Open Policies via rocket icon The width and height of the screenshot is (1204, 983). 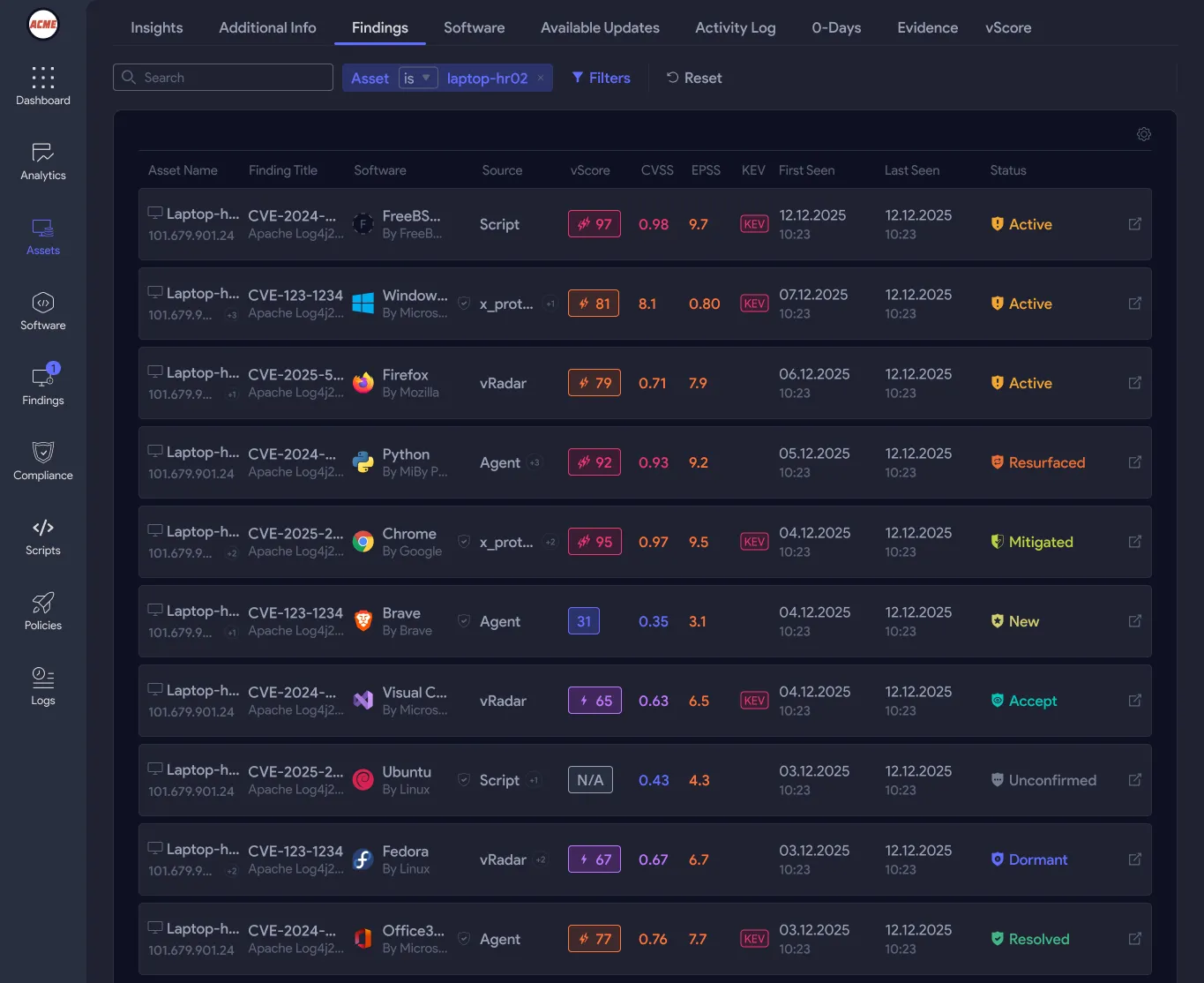(42, 612)
